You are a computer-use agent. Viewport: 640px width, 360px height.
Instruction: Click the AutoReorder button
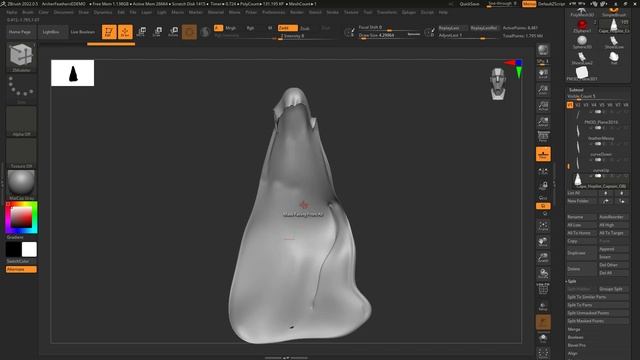(x=613, y=217)
